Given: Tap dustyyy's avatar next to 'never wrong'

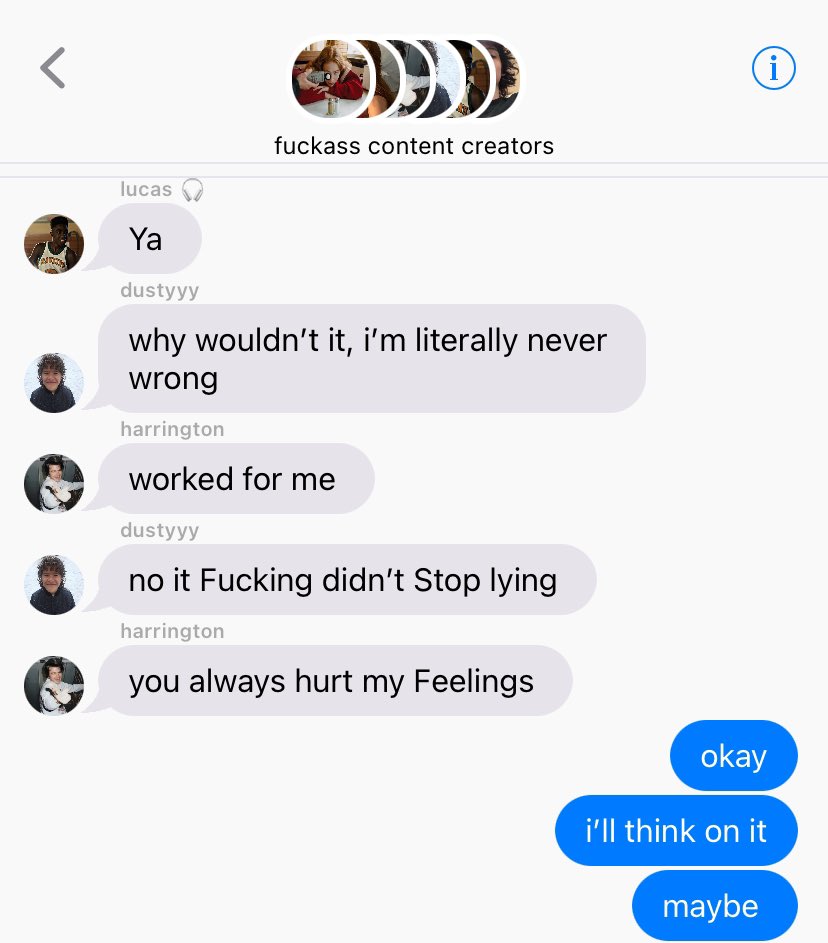Looking at the screenshot, I should tap(54, 382).
